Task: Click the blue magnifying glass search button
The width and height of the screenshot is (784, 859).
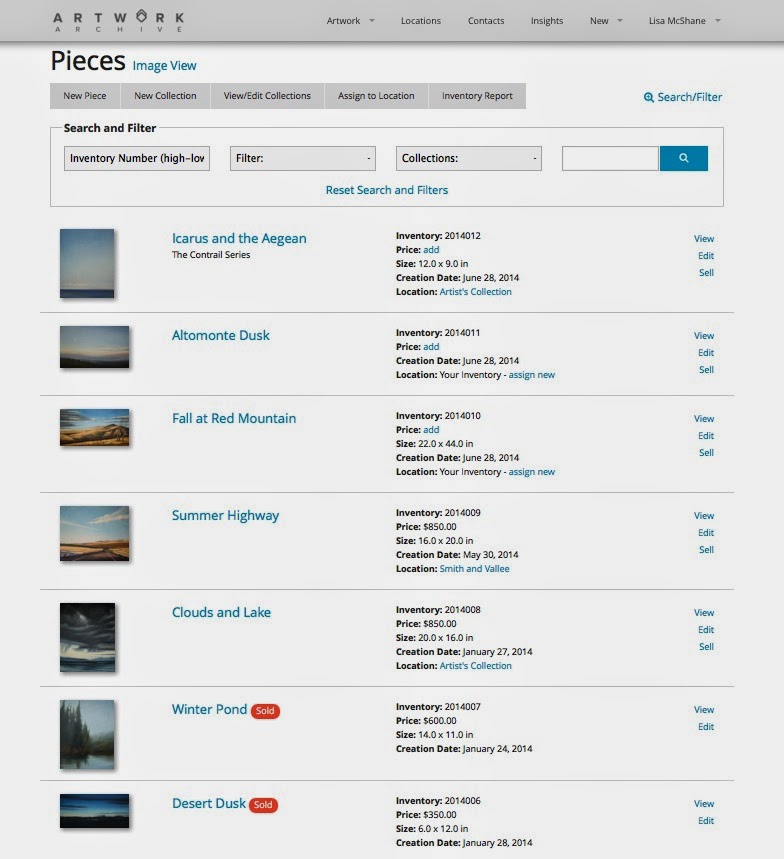Action: tap(684, 158)
